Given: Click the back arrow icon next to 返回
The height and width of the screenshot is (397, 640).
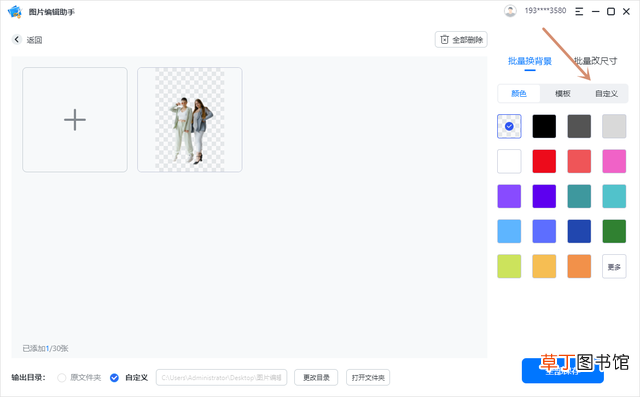Looking at the screenshot, I should [16, 39].
